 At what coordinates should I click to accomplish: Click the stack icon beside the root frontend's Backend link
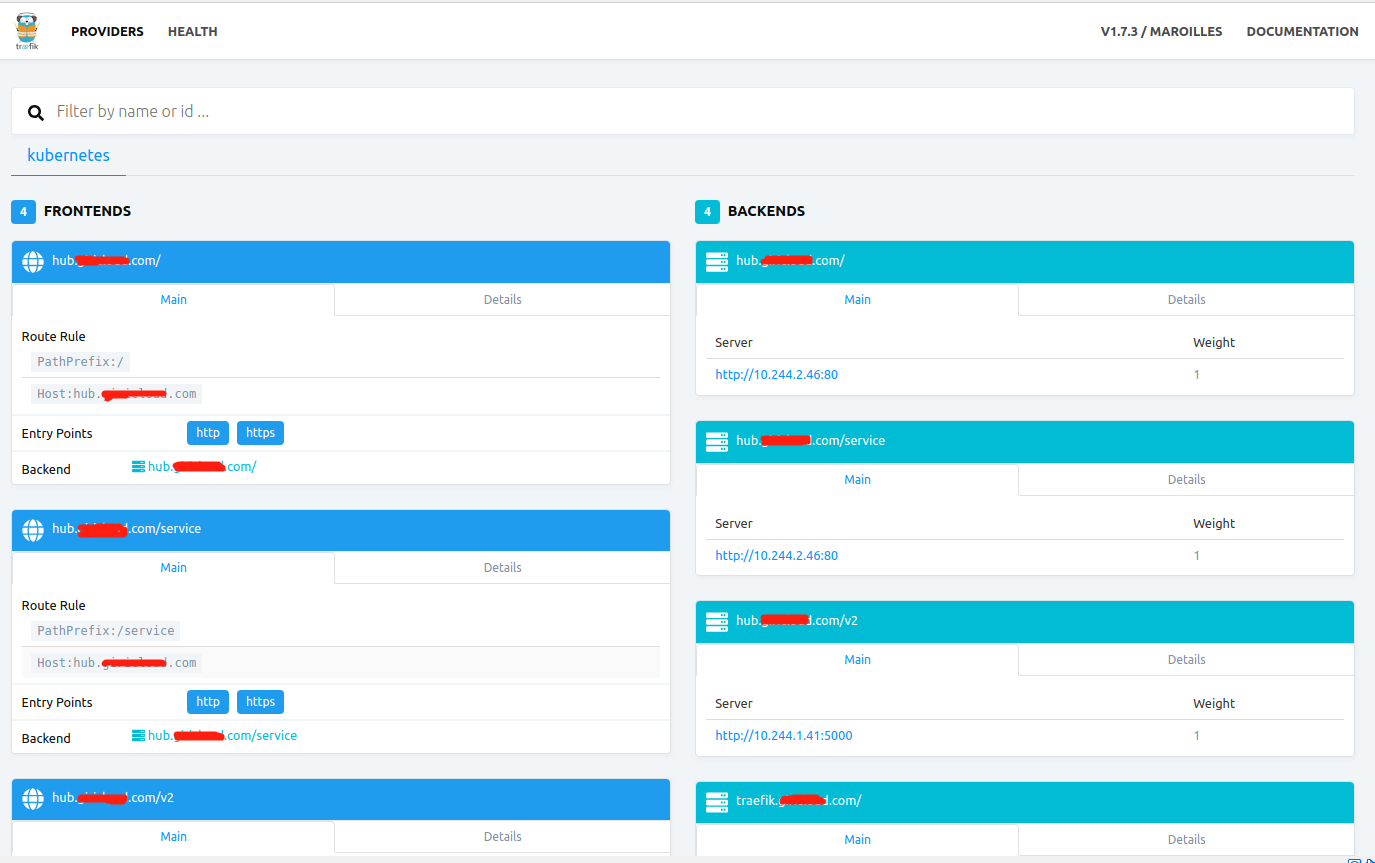(x=139, y=466)
